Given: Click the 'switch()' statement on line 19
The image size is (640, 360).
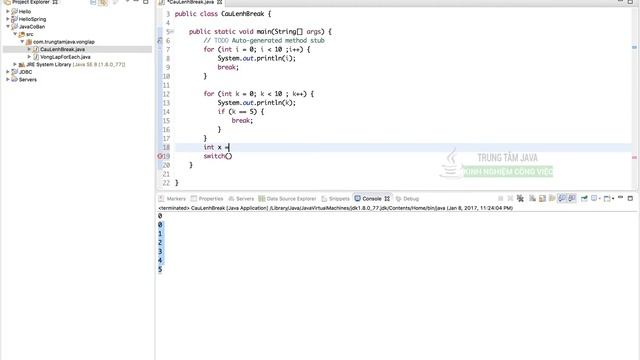Looking at the screenshot, I should pyautogui.click(x=218, y=156).
